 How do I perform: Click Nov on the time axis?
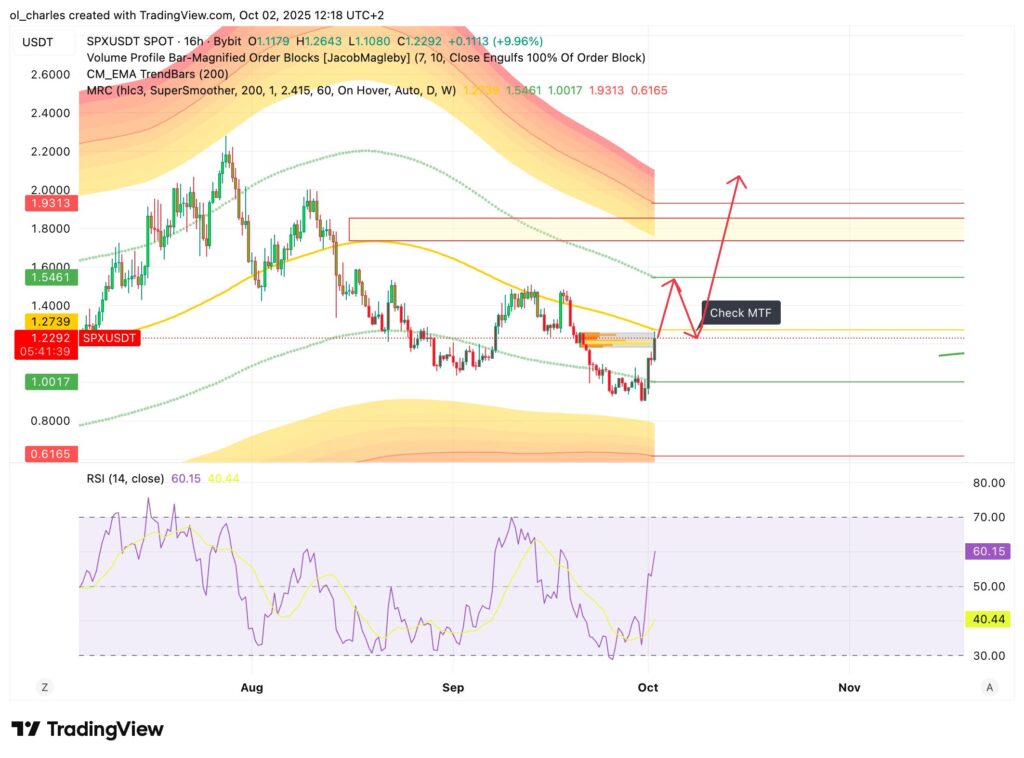[x=848, y=688]
